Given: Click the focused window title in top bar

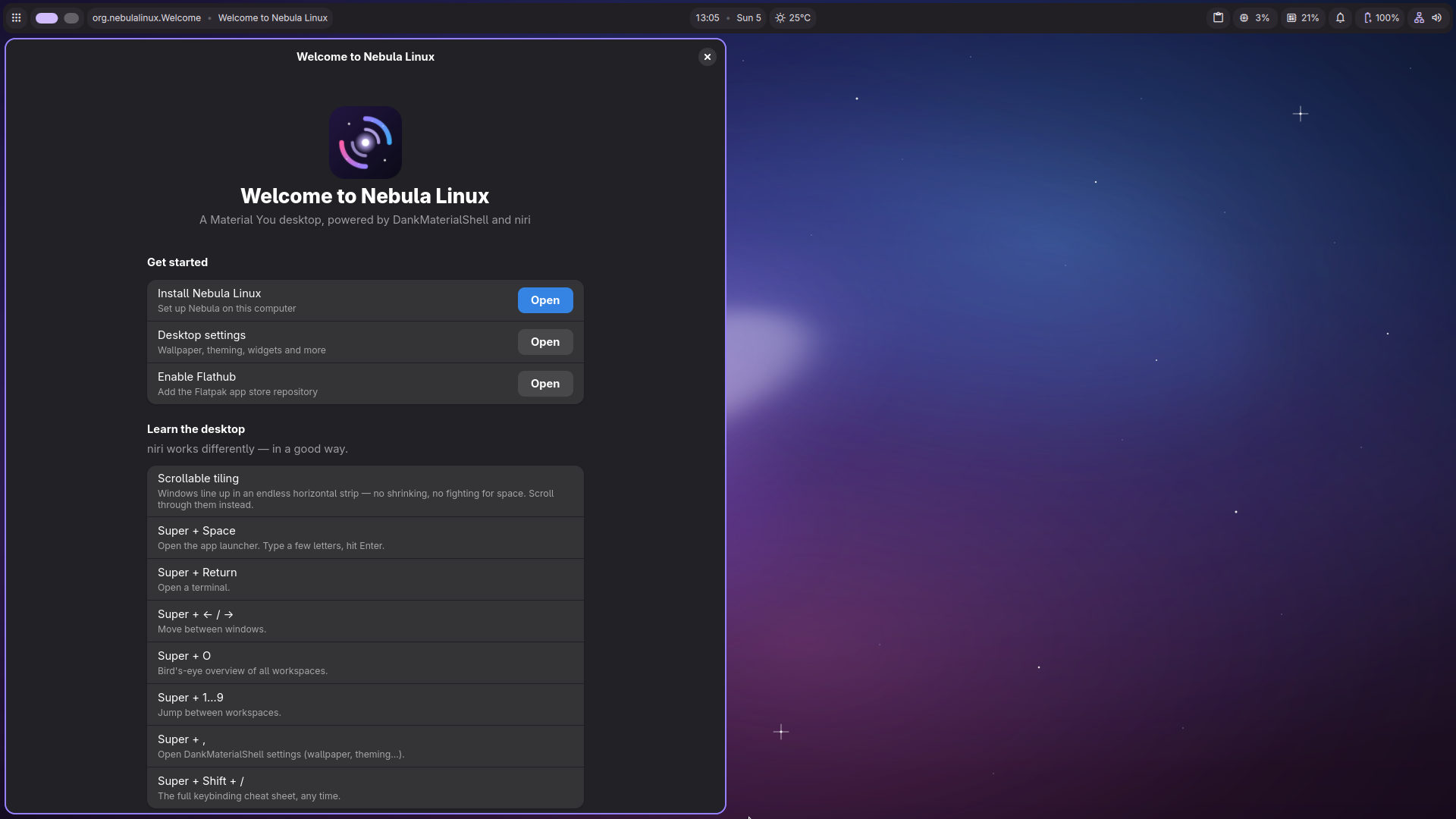Looking at the screenshot, I should coord(273,17).
